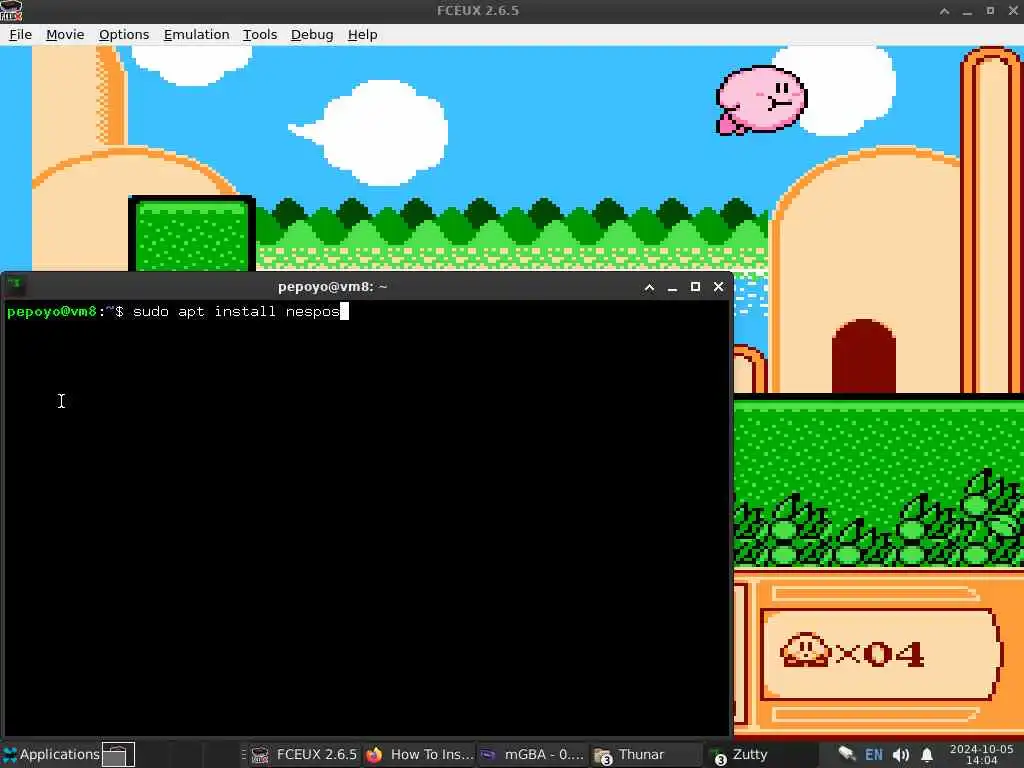Click the taskbar window list handle
The width and height of the screenshot is (1024, 768).
point(243,754)
